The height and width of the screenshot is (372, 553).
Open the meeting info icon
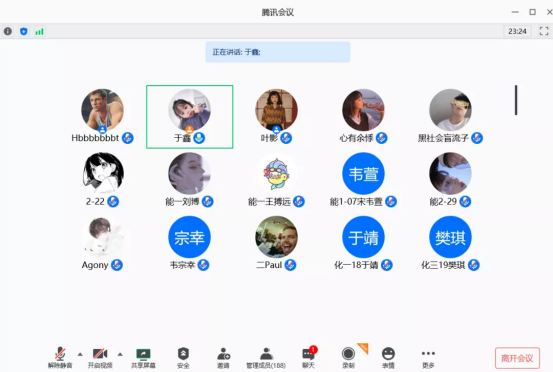(8, 31)
